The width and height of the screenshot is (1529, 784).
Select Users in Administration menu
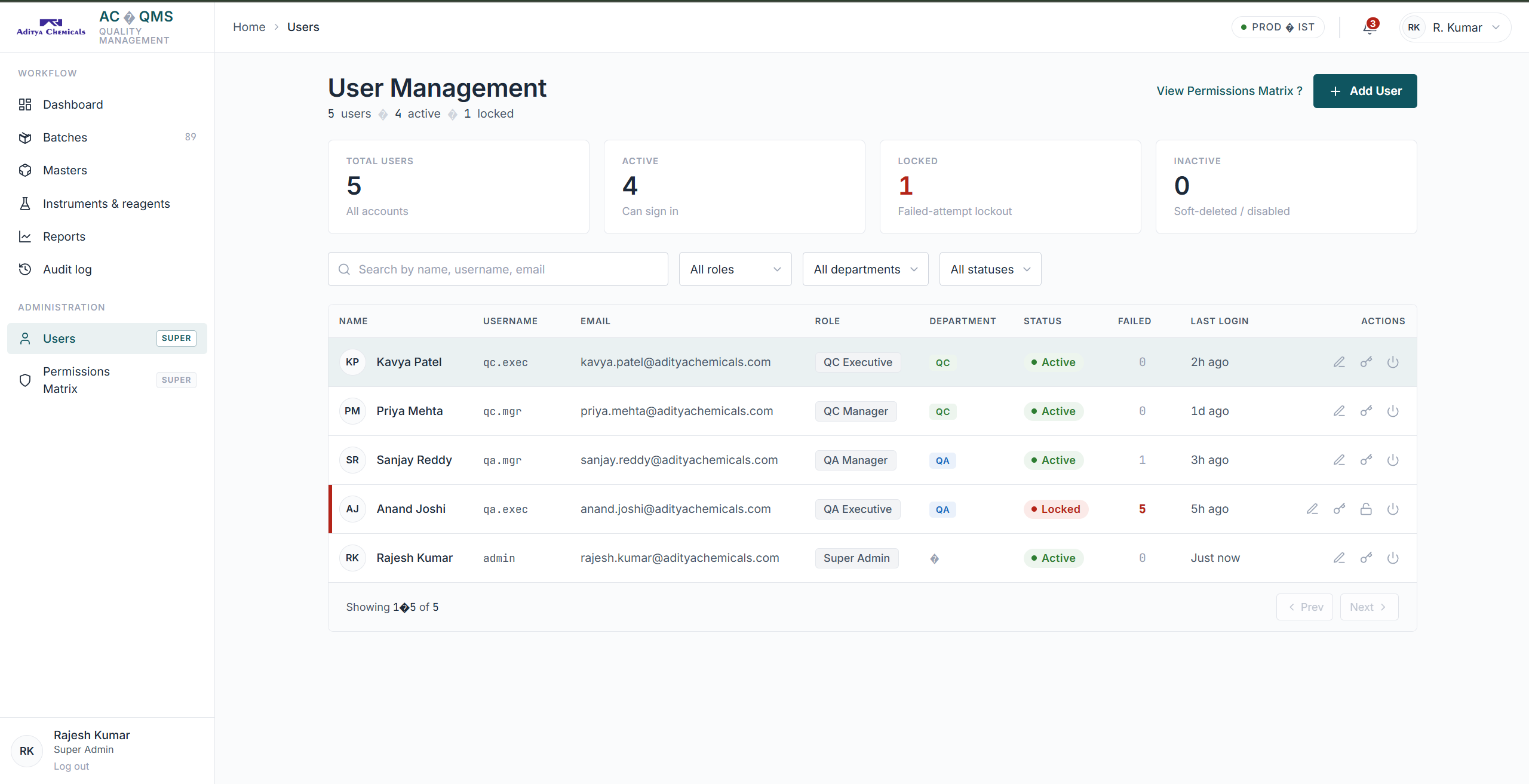point(108,339)
